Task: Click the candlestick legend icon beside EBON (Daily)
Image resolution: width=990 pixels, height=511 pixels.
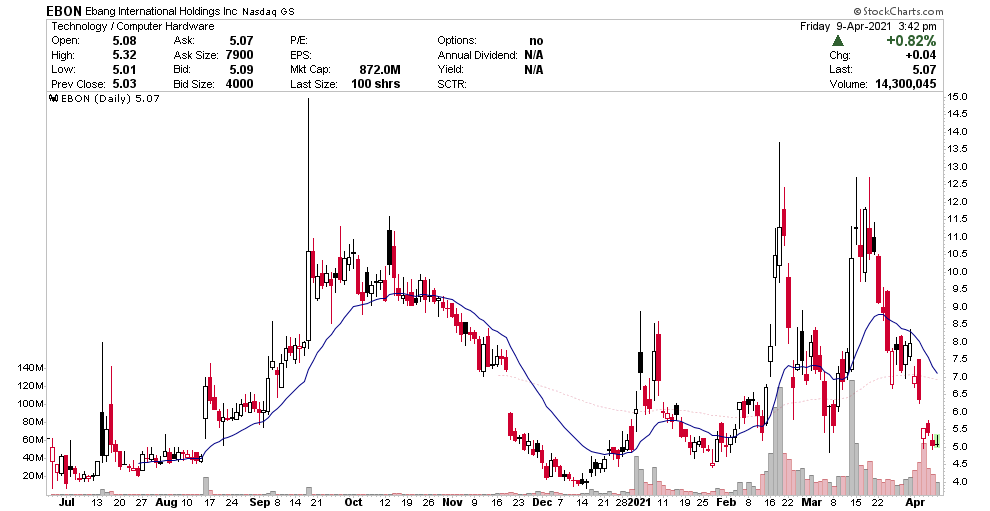Action: (x=53, y=100)
